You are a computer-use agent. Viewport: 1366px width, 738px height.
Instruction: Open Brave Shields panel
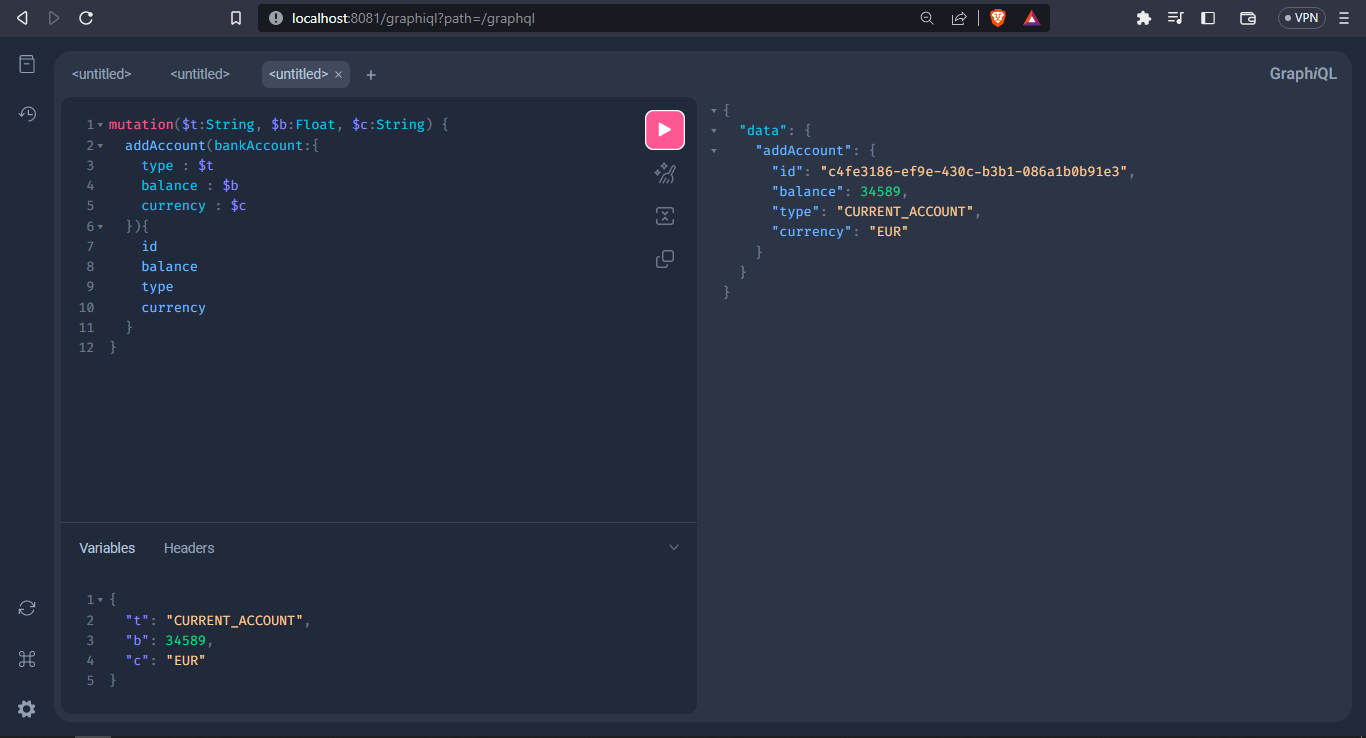pyautogui.click(x=998, y=17)
